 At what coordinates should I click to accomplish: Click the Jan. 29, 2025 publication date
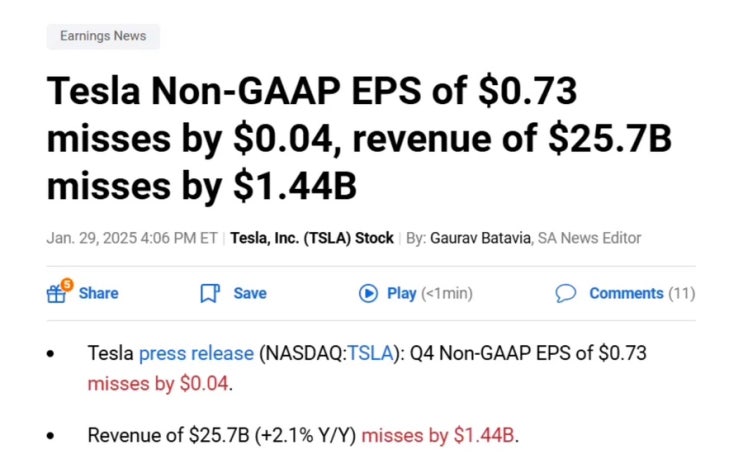93,238
